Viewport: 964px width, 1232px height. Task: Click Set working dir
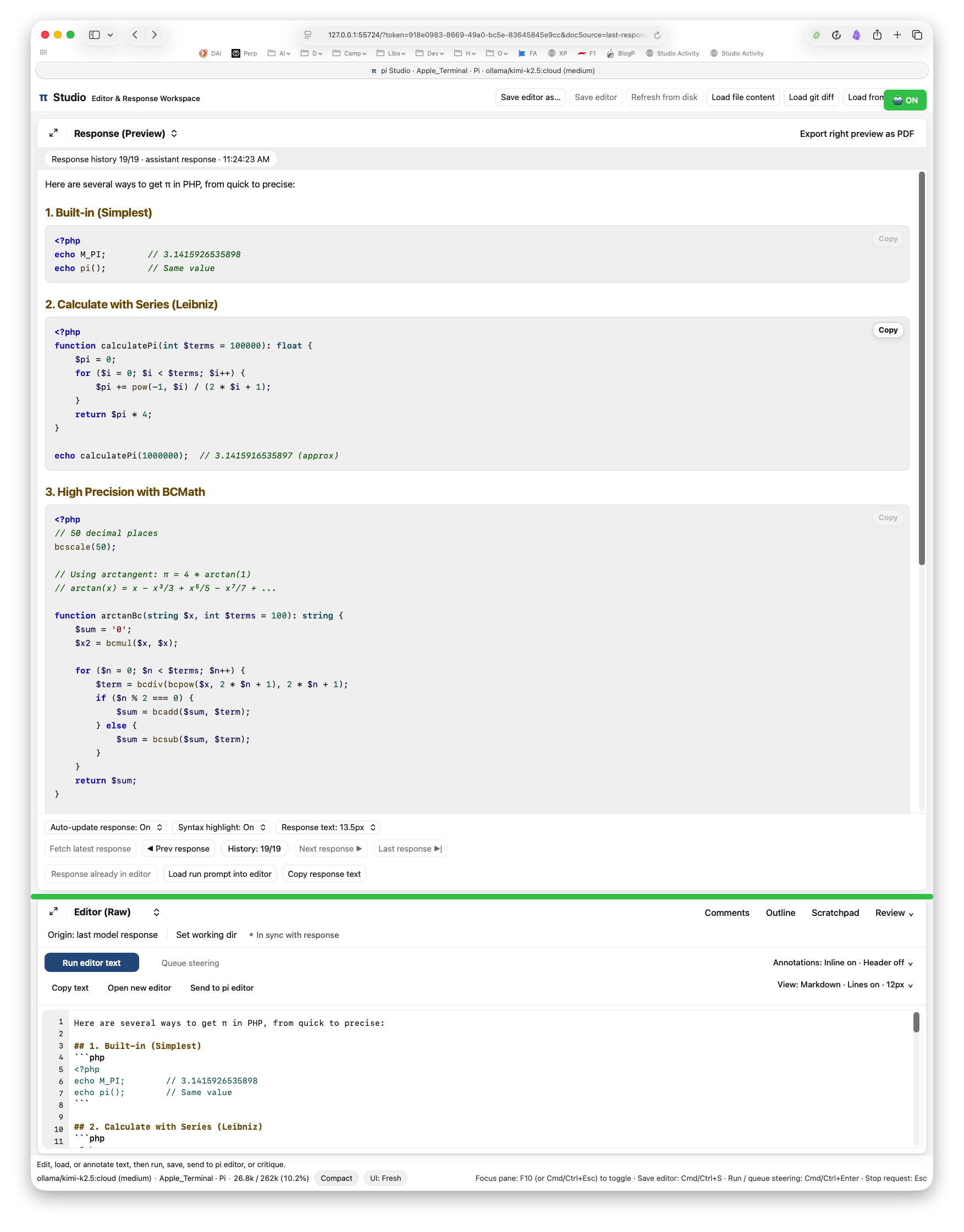click(206, 935)
